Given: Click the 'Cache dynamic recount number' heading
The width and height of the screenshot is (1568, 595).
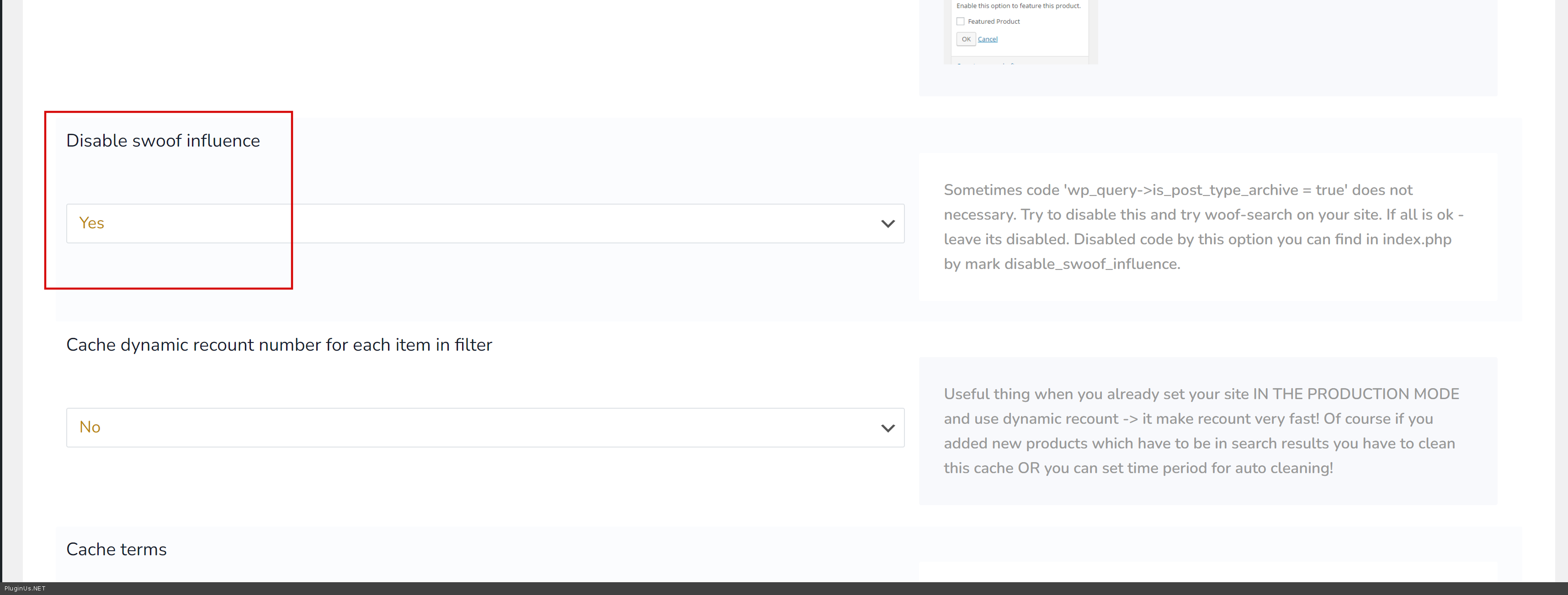Looking at the screenshot, I should [279, 345].
